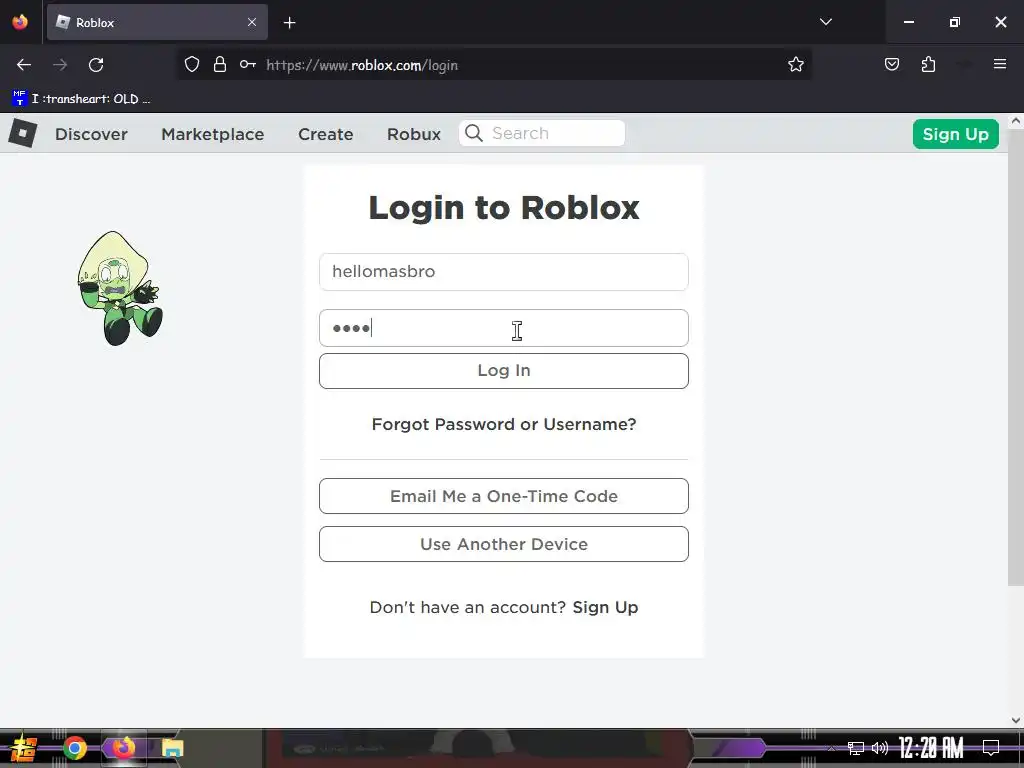Reload the page with the refresh icon
Screen dimensions: 1024x768
[96, 65]
